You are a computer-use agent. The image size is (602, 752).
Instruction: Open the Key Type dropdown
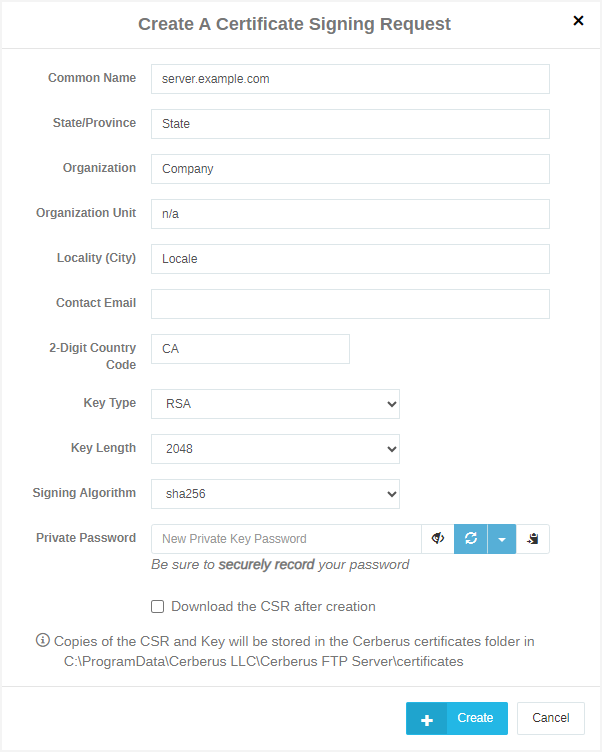click(x=275, y=404)
